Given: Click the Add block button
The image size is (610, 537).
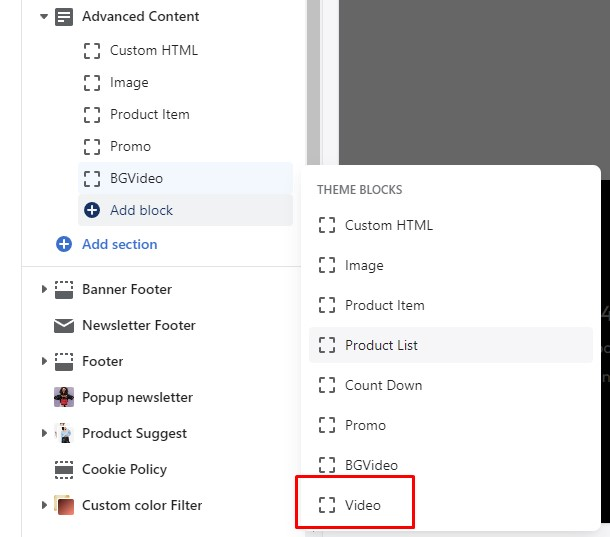Looking at the screenshot, I should point(141,210).
